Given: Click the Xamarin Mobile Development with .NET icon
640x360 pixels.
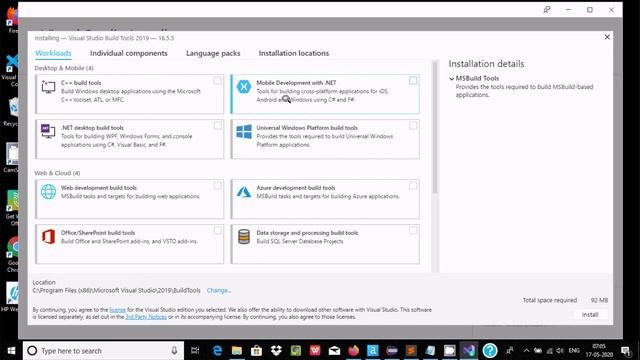Looking at the screenshot, I should pos(244,87).
